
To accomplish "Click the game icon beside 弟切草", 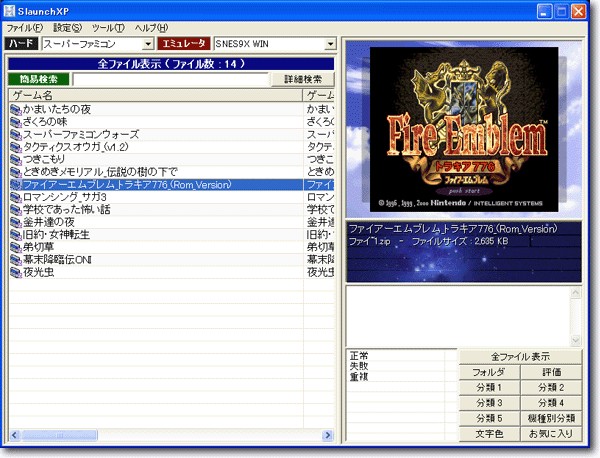I will [x=16, y=248].
